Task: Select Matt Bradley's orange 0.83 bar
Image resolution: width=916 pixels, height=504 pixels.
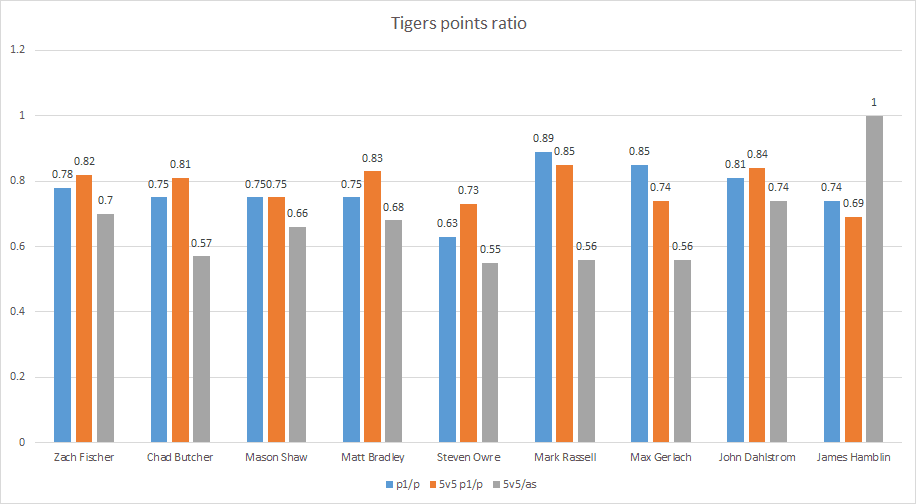Action: coord(372,306)
